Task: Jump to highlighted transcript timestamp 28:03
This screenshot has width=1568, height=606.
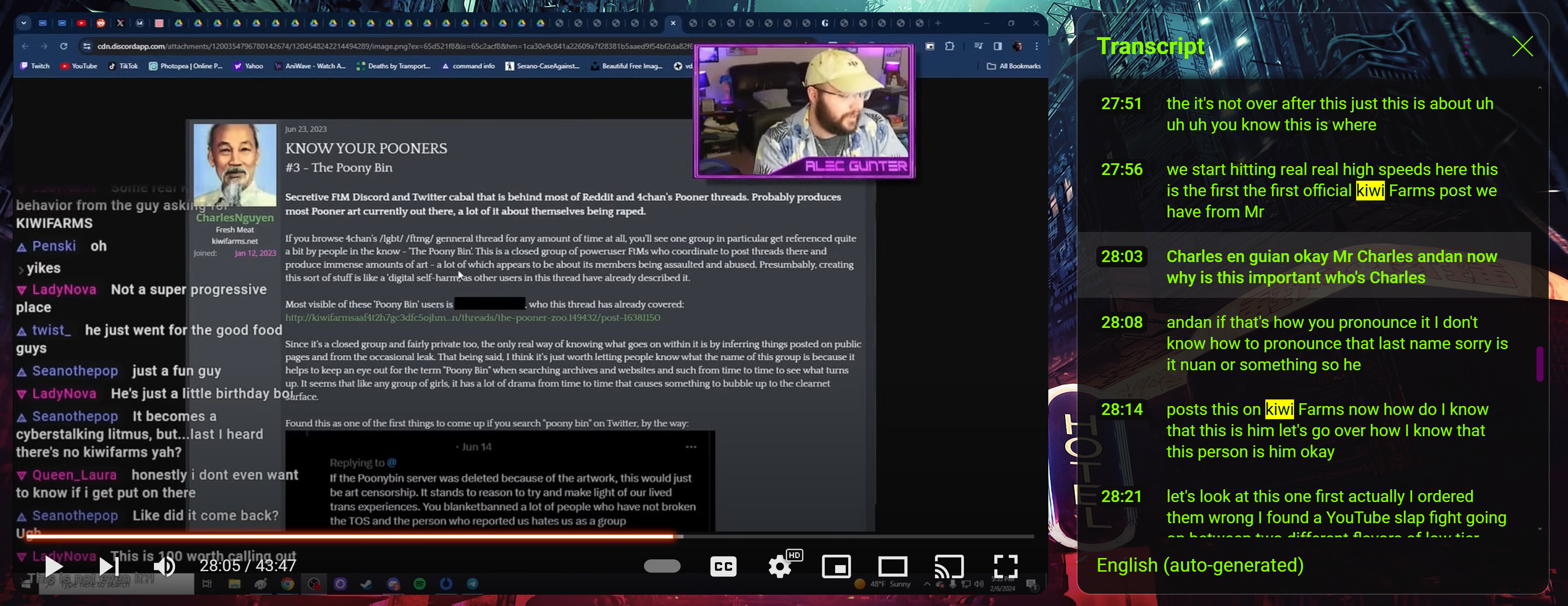Action: click(x=1121, y=256)
